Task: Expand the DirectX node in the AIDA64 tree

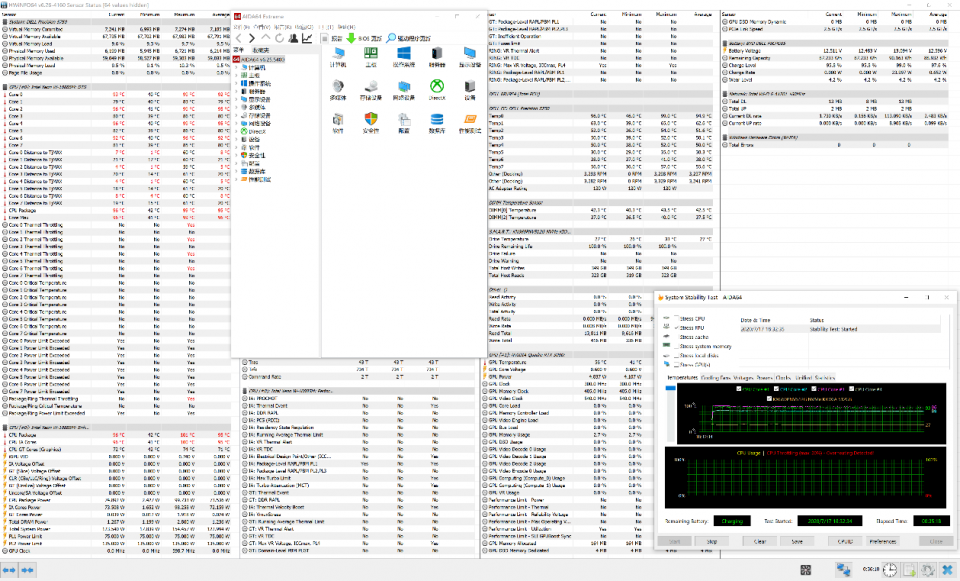Action: [237, 131]
